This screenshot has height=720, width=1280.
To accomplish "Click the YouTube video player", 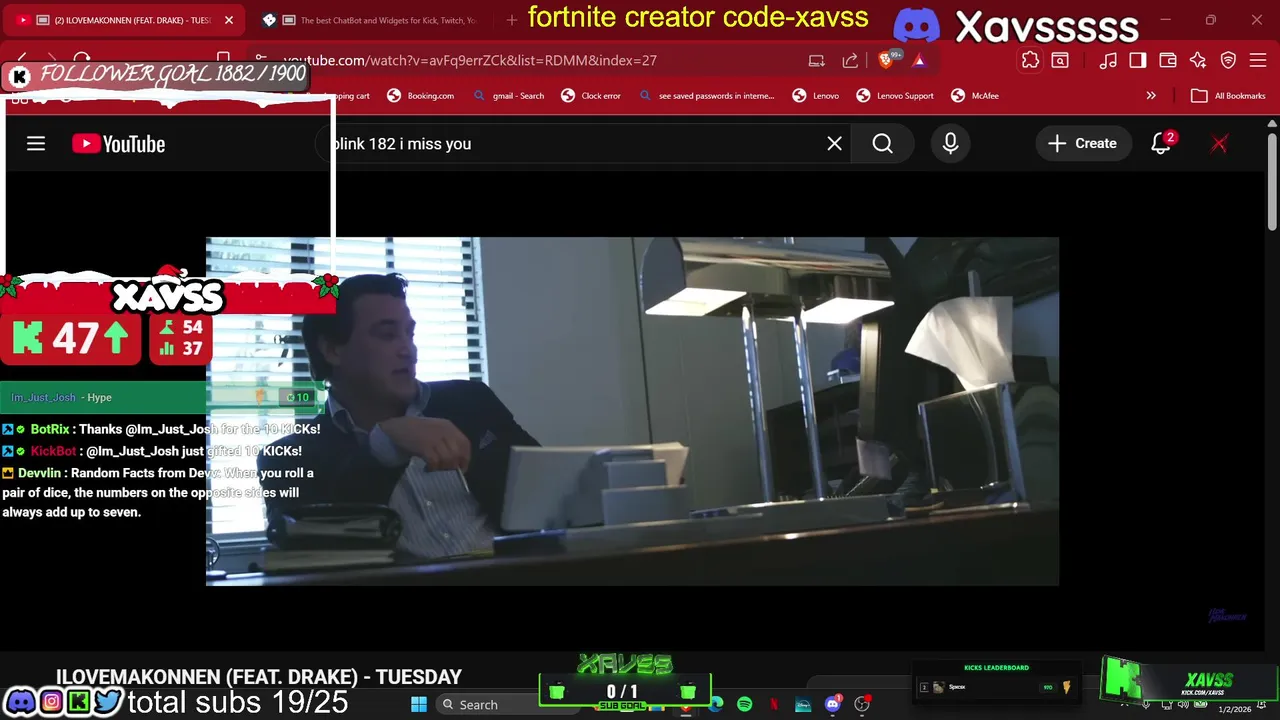I will [632, 411].
